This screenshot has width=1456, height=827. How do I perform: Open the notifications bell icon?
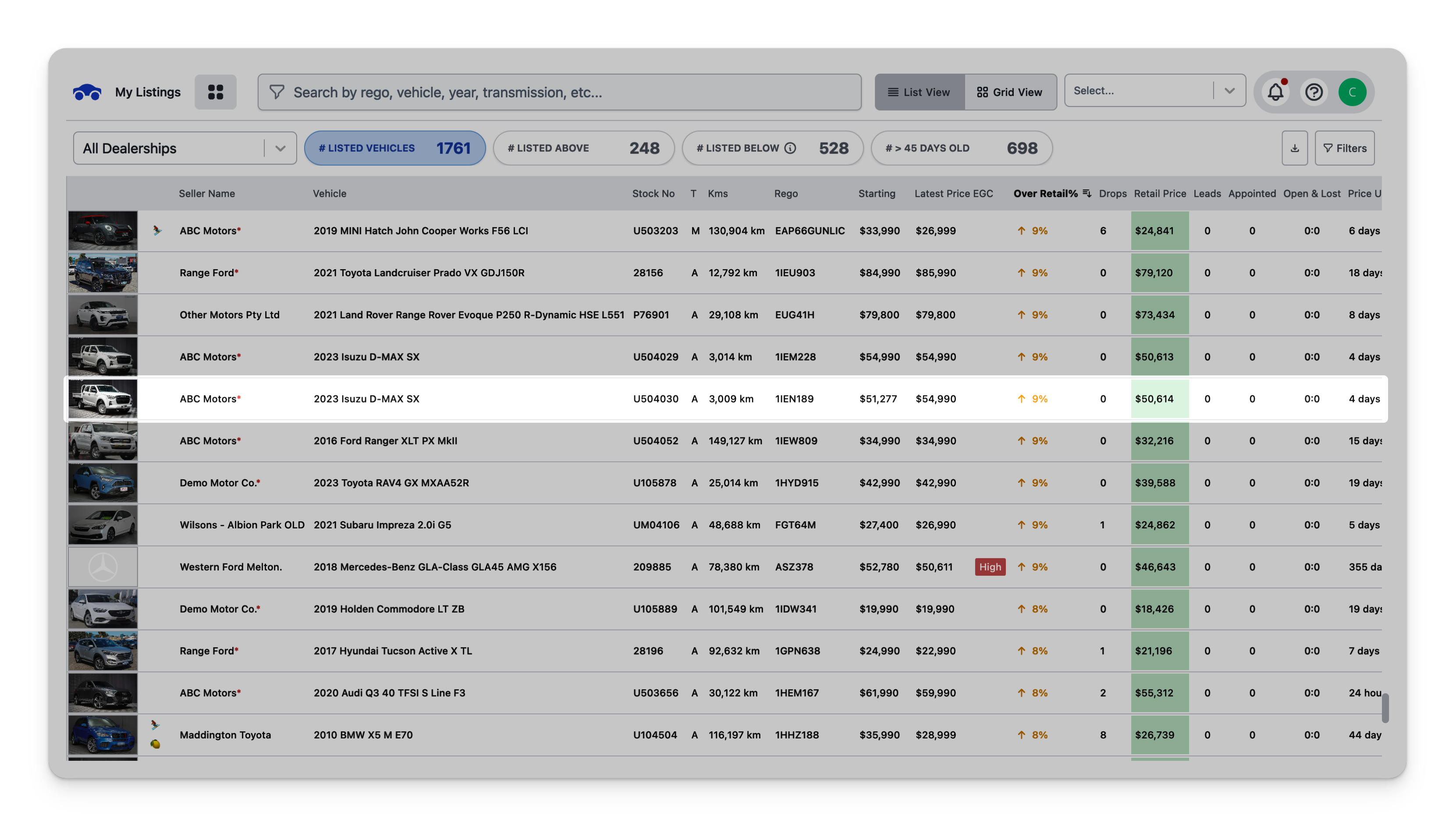coord(1275,92)
